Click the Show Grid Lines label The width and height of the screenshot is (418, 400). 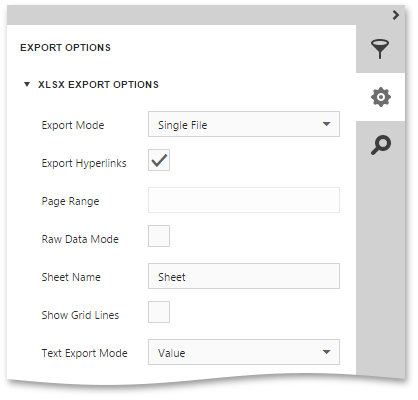[80, 315]
